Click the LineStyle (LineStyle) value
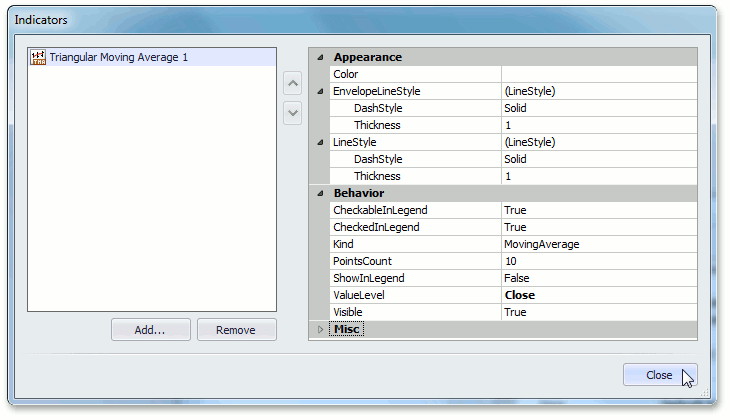 point(599,142)
